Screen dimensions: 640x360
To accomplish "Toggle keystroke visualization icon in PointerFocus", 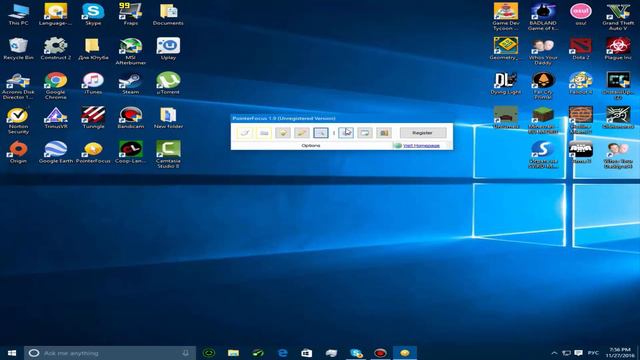I will click(x=264, y=133).
